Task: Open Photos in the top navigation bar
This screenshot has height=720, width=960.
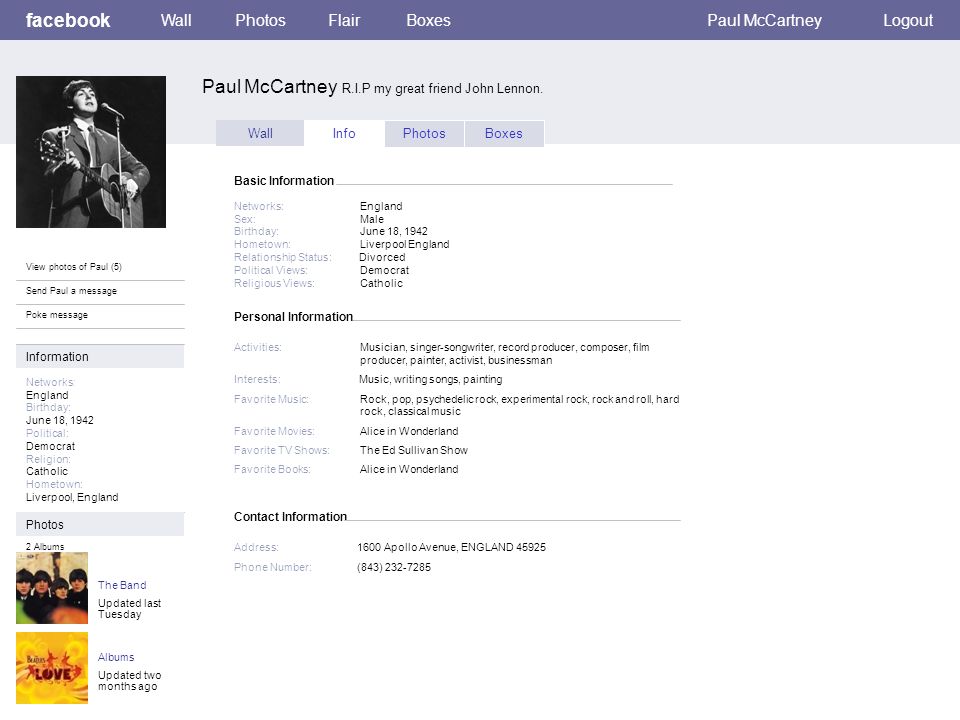Action: pyautogui.click(x=260, y=20)
